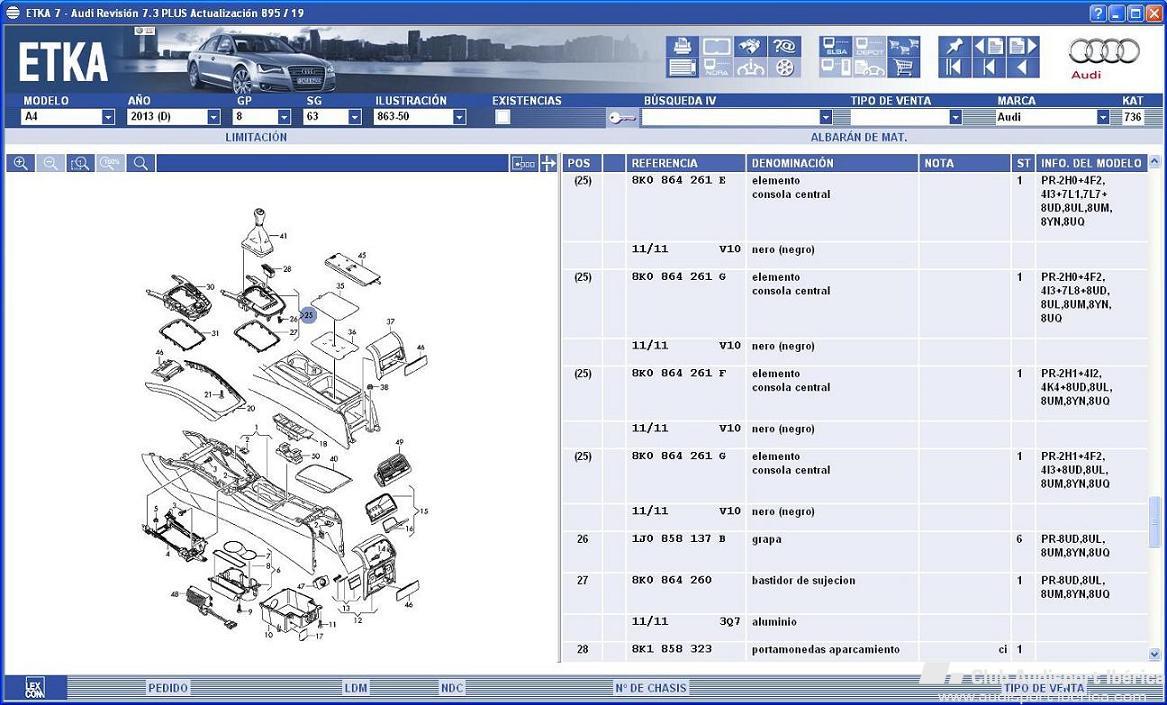Click the key icon next to Búsqueda IV
Image resolution: width=1167 pixels, height=705 pixels.
point(621,118)
